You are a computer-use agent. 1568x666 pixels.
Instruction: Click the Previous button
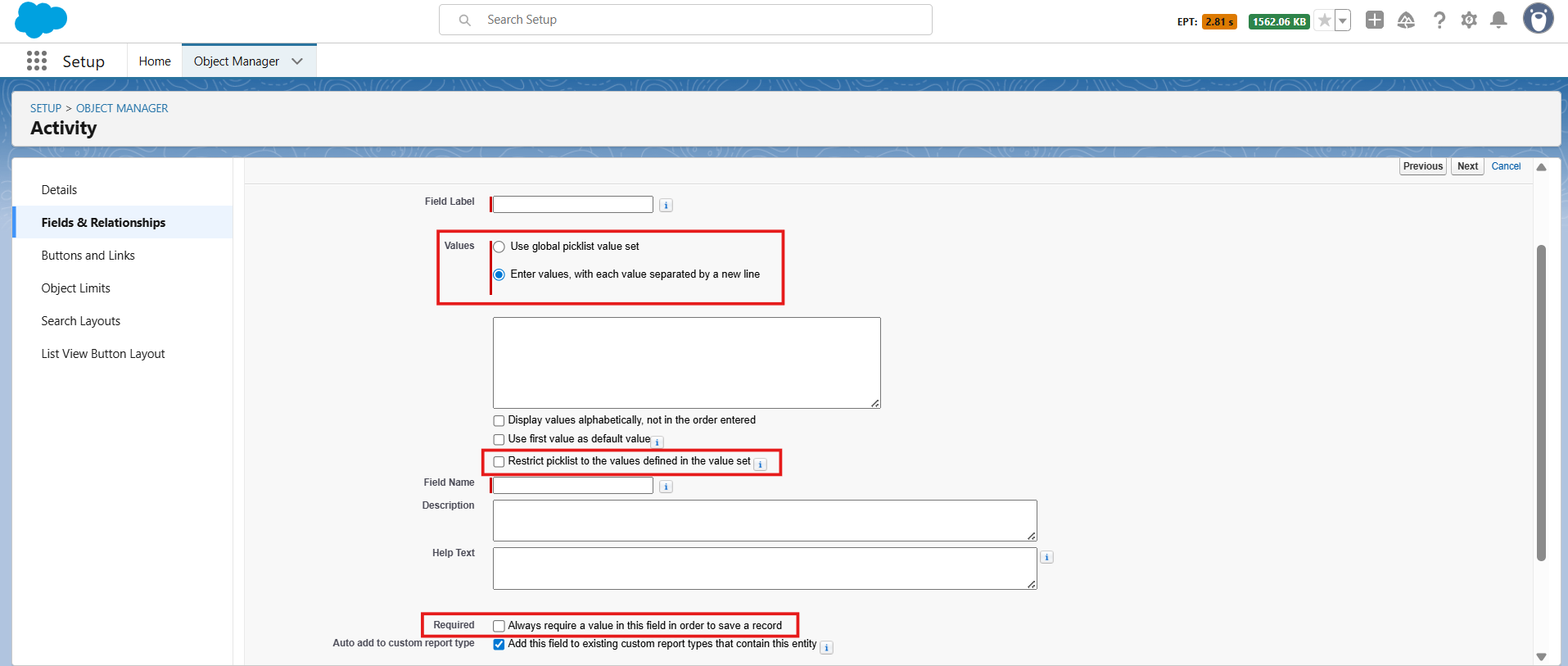[x=1423, y=166]
